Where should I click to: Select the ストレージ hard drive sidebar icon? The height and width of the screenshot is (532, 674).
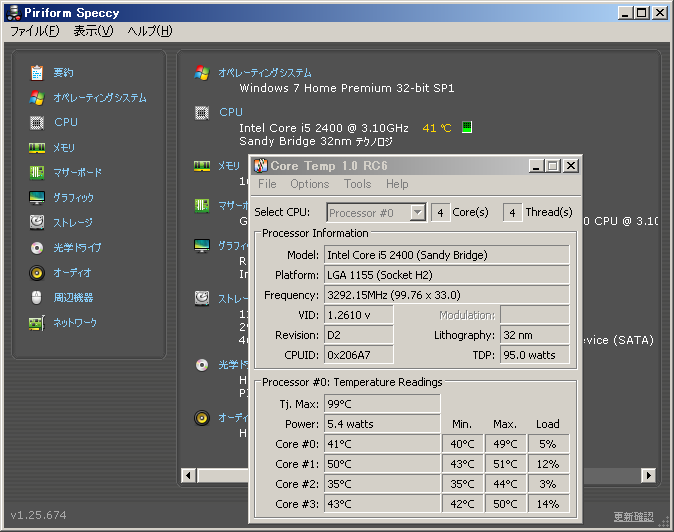tap(37, 222)
